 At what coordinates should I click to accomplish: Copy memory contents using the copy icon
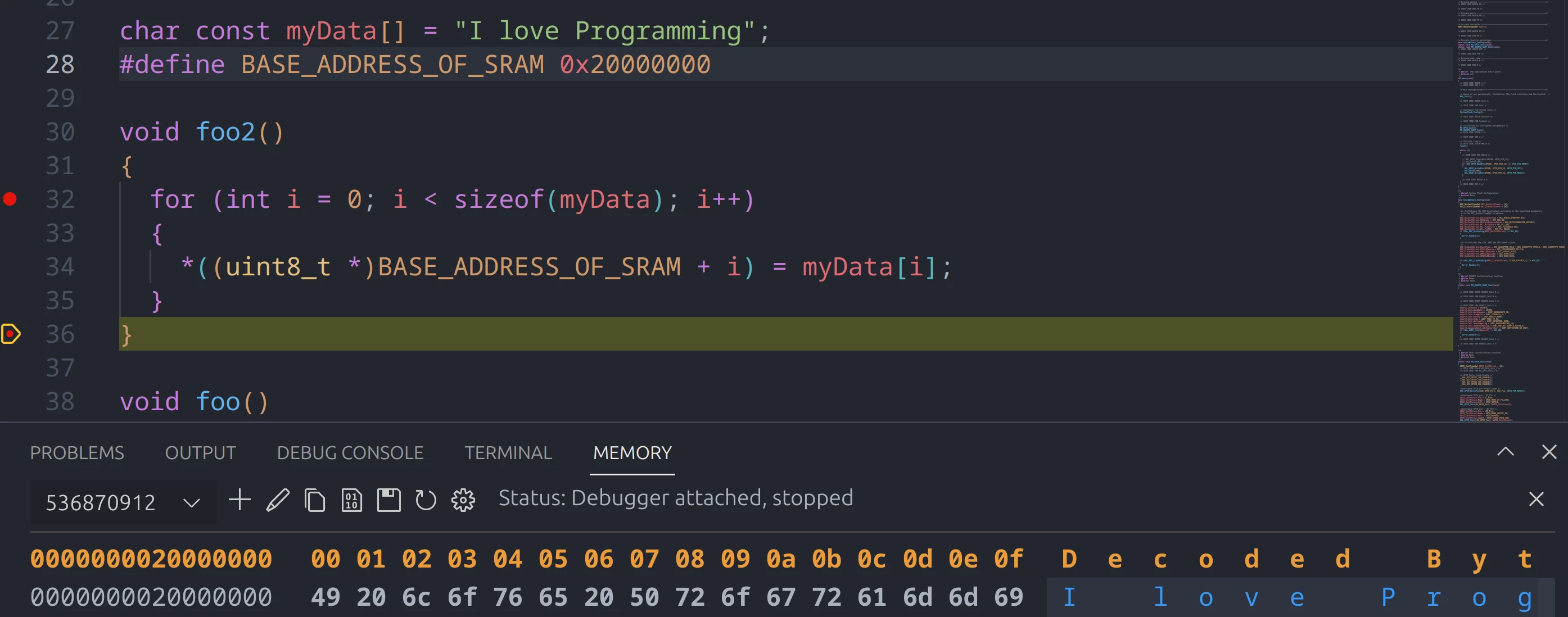[315, 500]
